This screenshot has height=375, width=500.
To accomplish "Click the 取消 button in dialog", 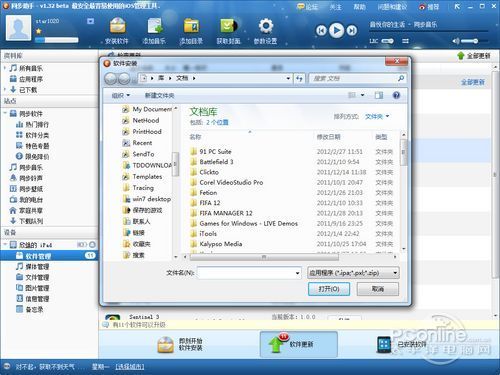I will tap(378, 289).
